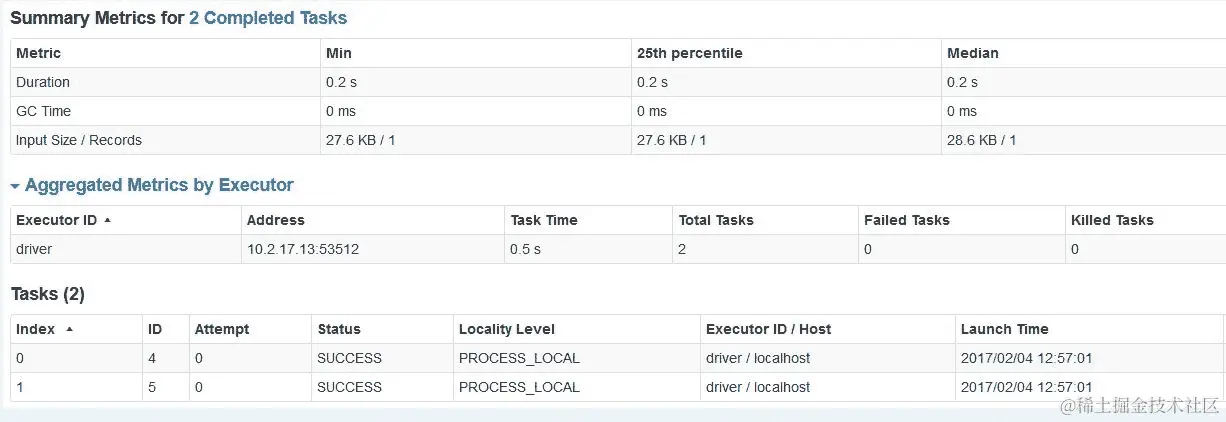This screenshot has width=1226, height=422.
Task: Sort tasks by Attempt column
Action: click(x=222, y=329)
